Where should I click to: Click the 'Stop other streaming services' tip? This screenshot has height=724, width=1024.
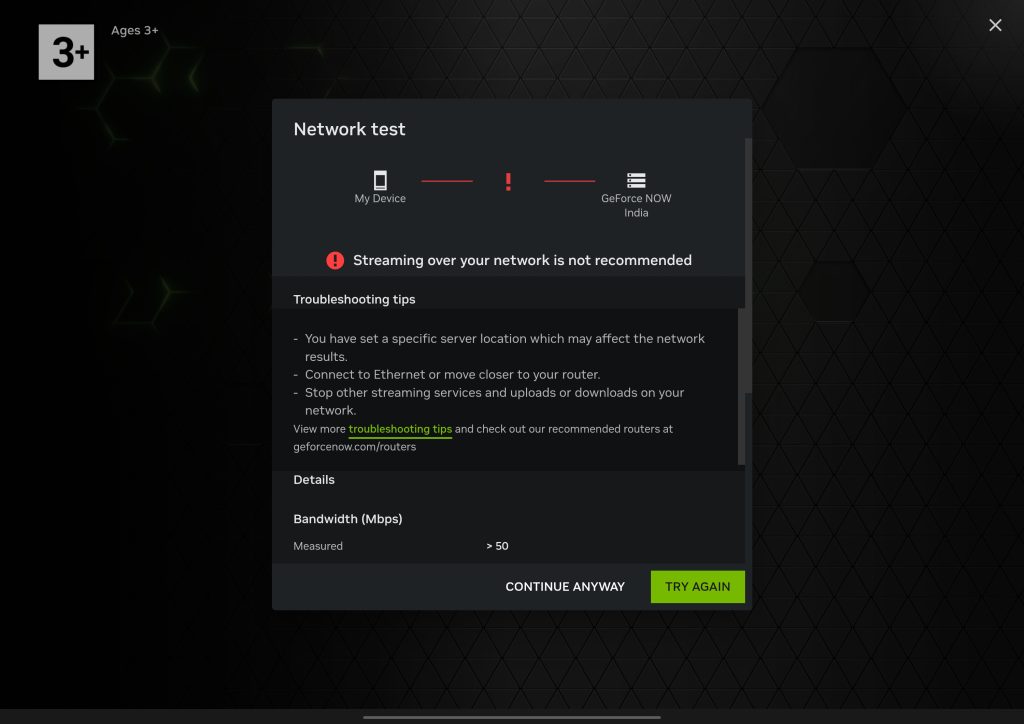[x=494, y=401]
